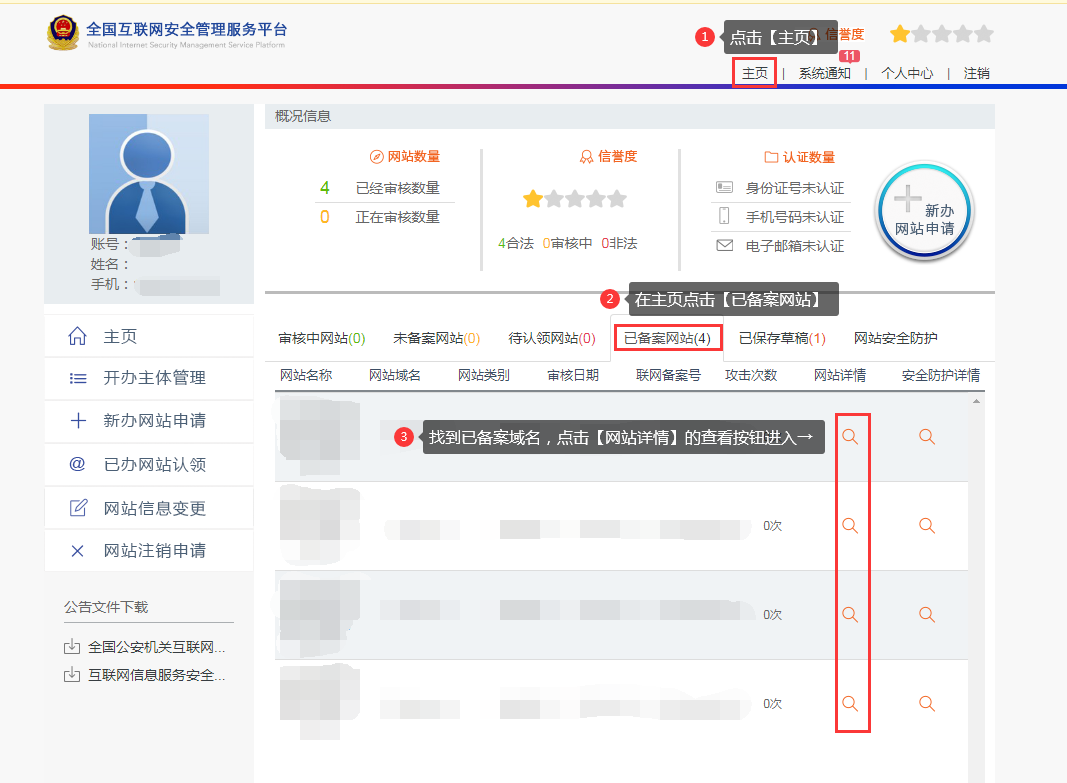This screenshot has width=1067, height=783.
Task: Switch to the 已备案网站 tab
Action: pyautogui.click(x=667, y=338)
